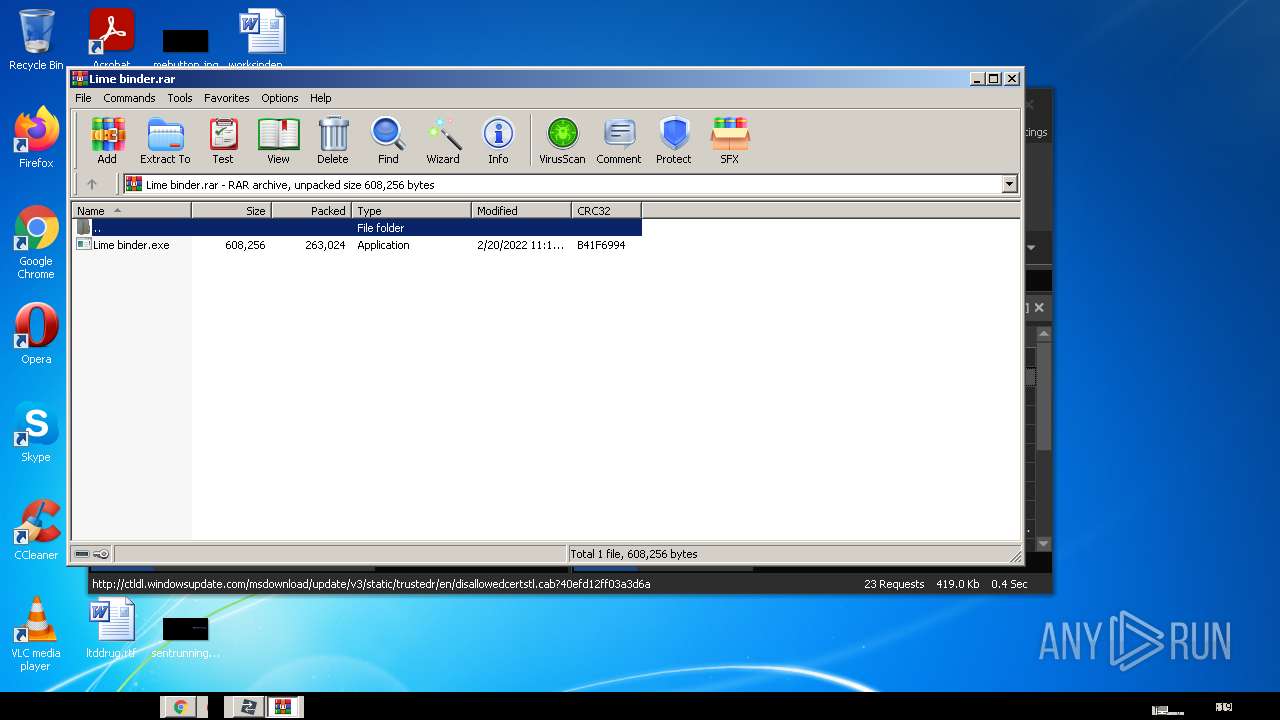
Task: Click the WinRAR taskbar button
Action: point(283,707)
